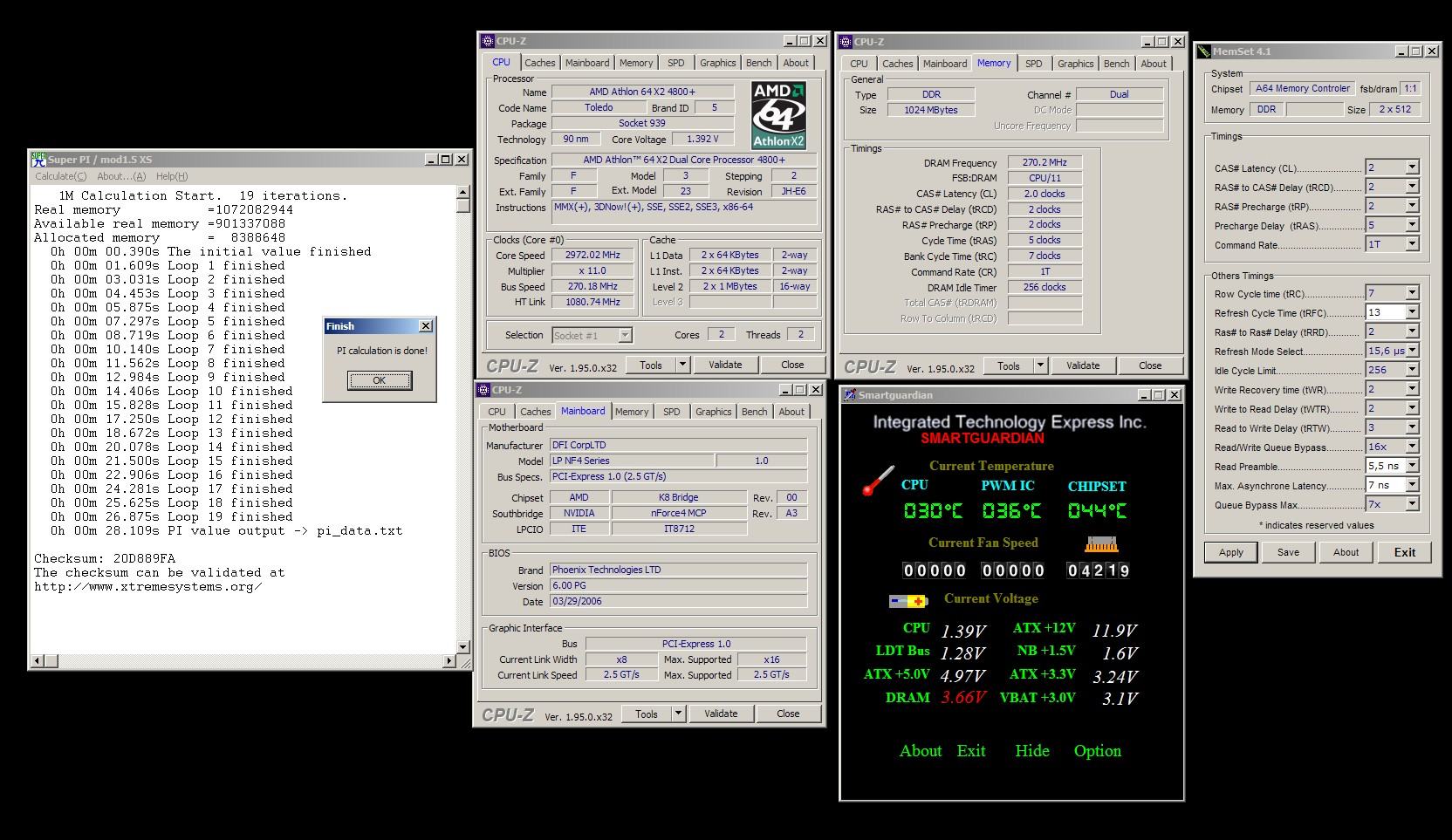
Task: Switch to Mainboard tab in CPU-Z Memory window
Action: (945, 64)
